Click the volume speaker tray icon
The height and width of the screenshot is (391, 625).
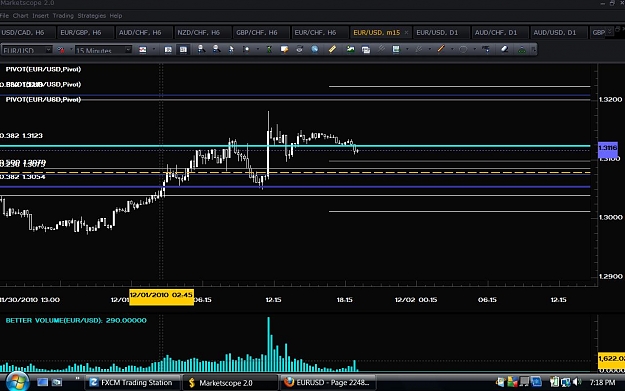pos(577,383)
